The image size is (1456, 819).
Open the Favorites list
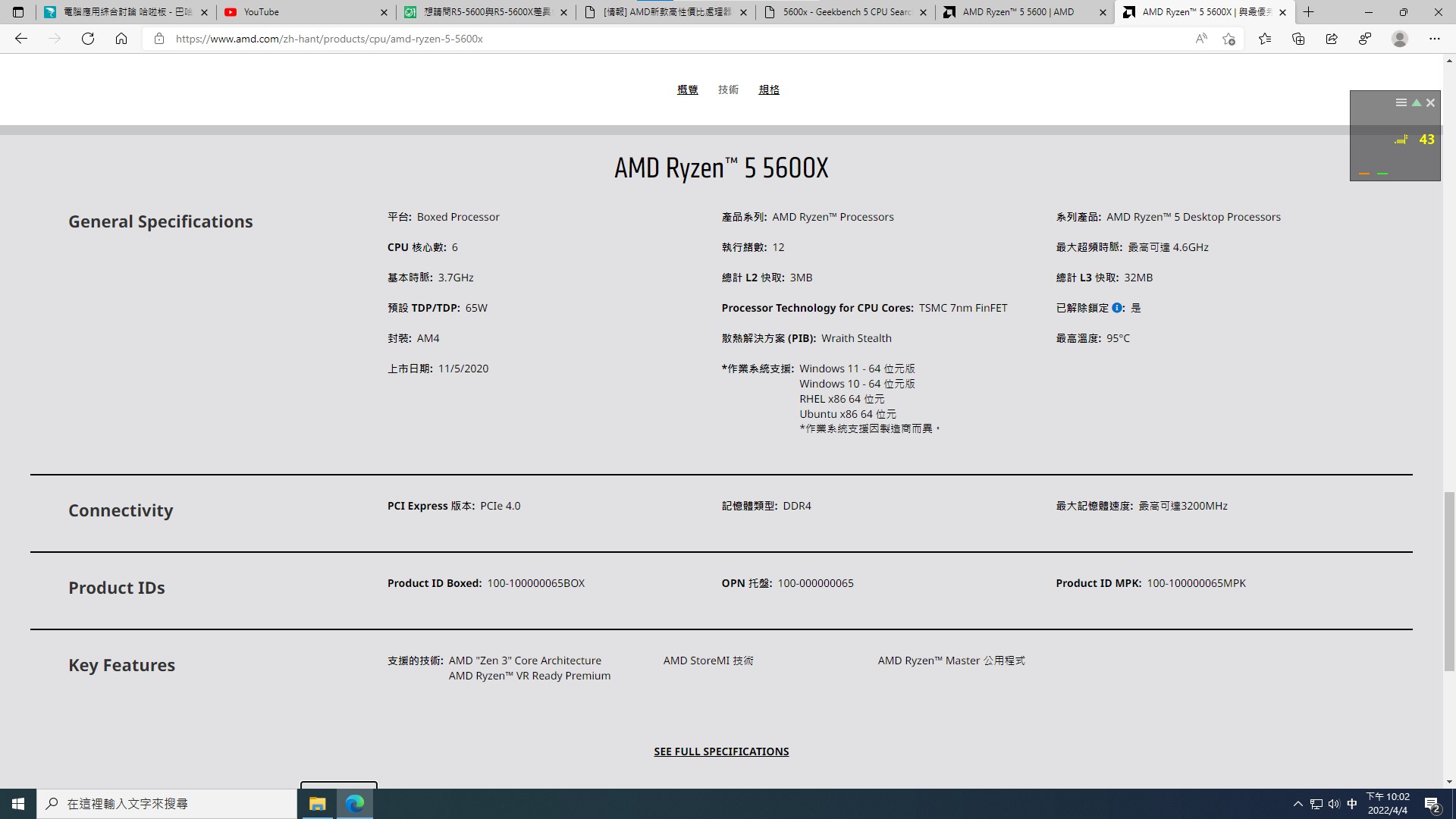(x=1264, y=39)
